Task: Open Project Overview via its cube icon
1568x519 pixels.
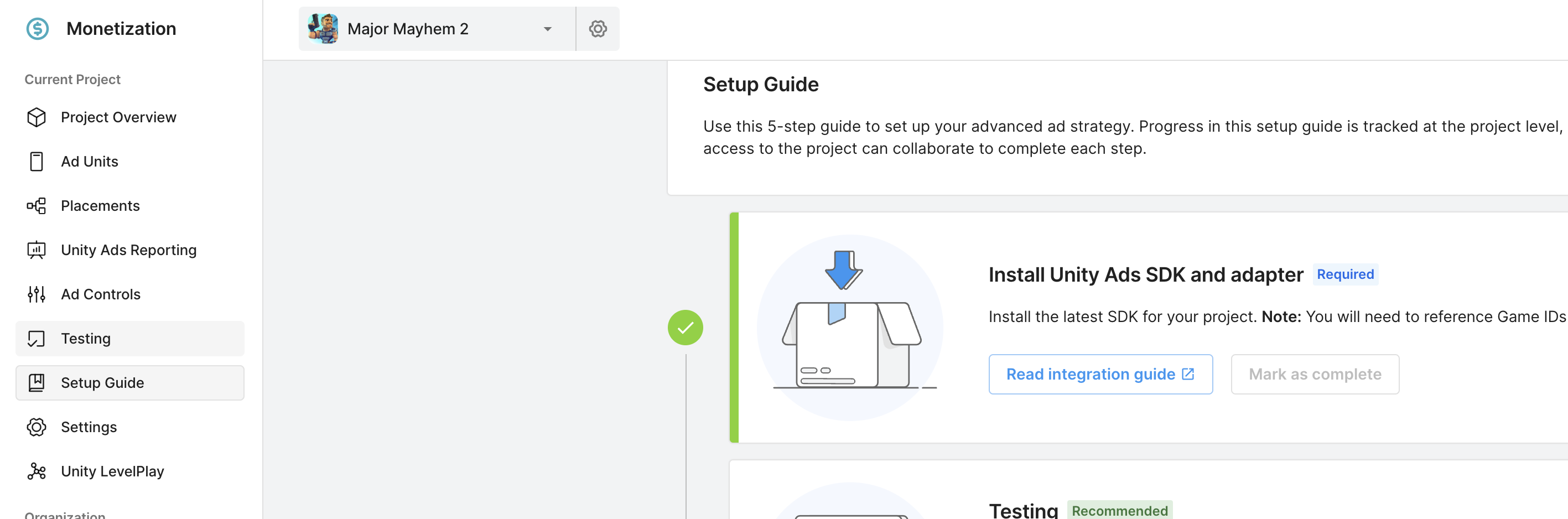Action: coord(37,117)
